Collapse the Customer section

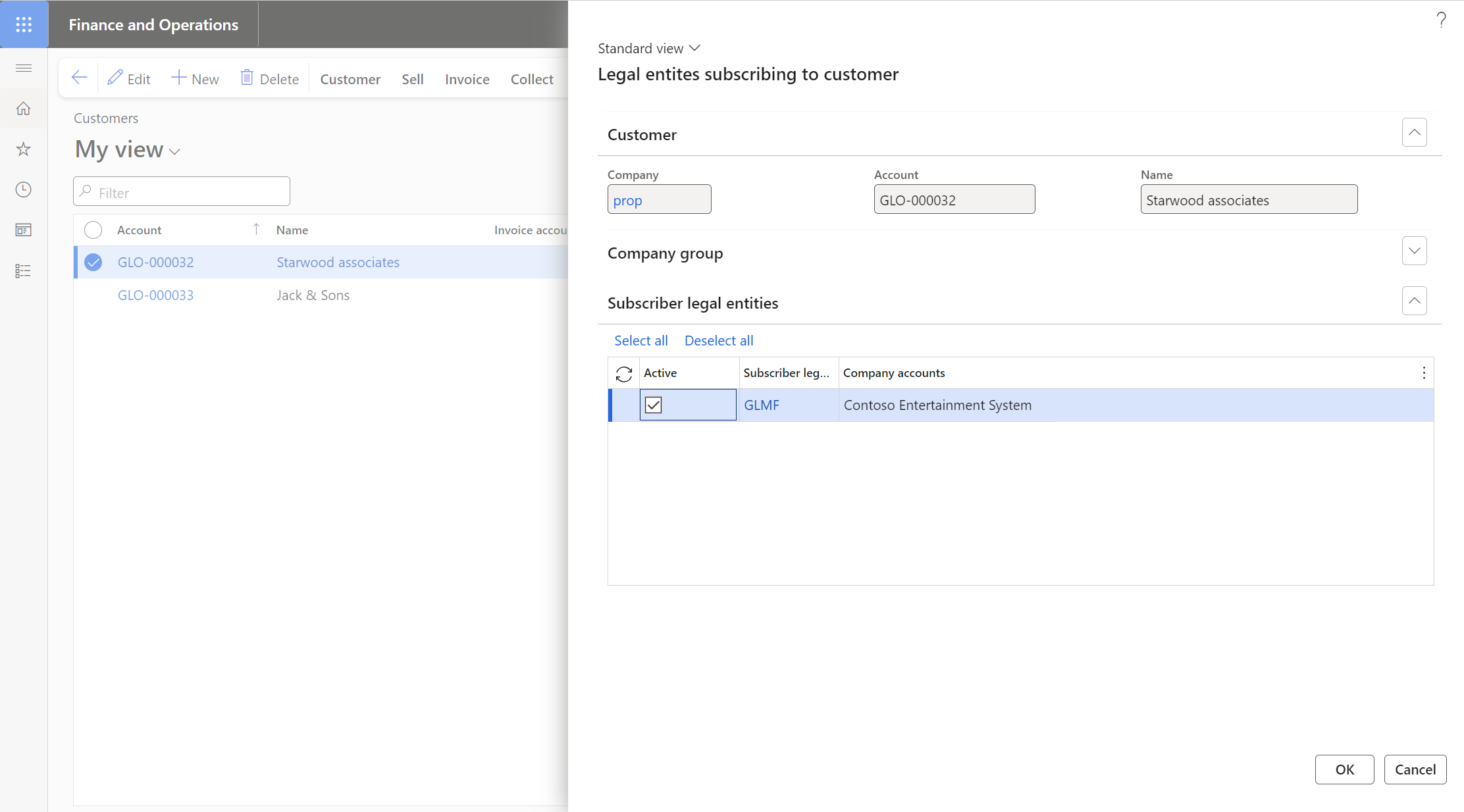point(1414,132)
